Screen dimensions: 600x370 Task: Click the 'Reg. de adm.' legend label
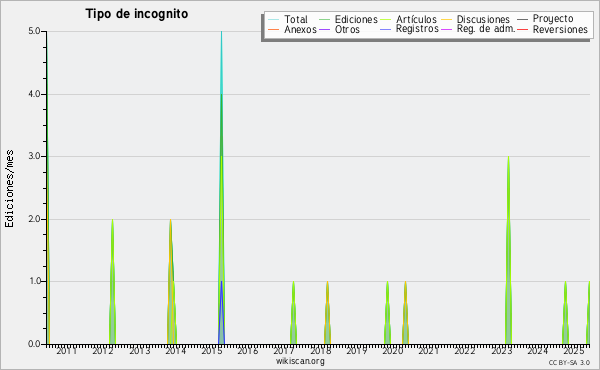coord(486,29)
